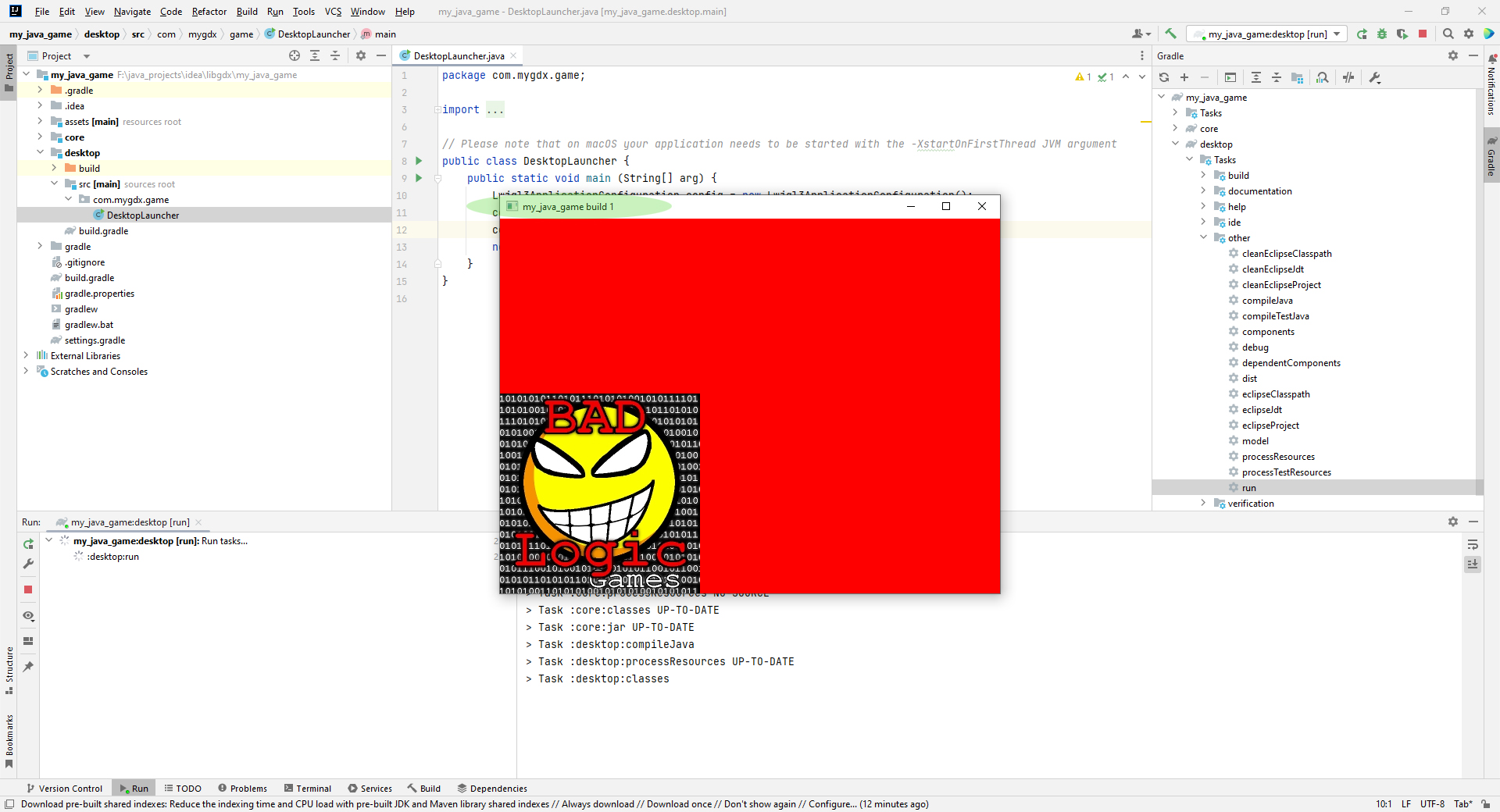Select opened file in Project view
This screenshot has width=1500, height=812.
click(295, 55)
